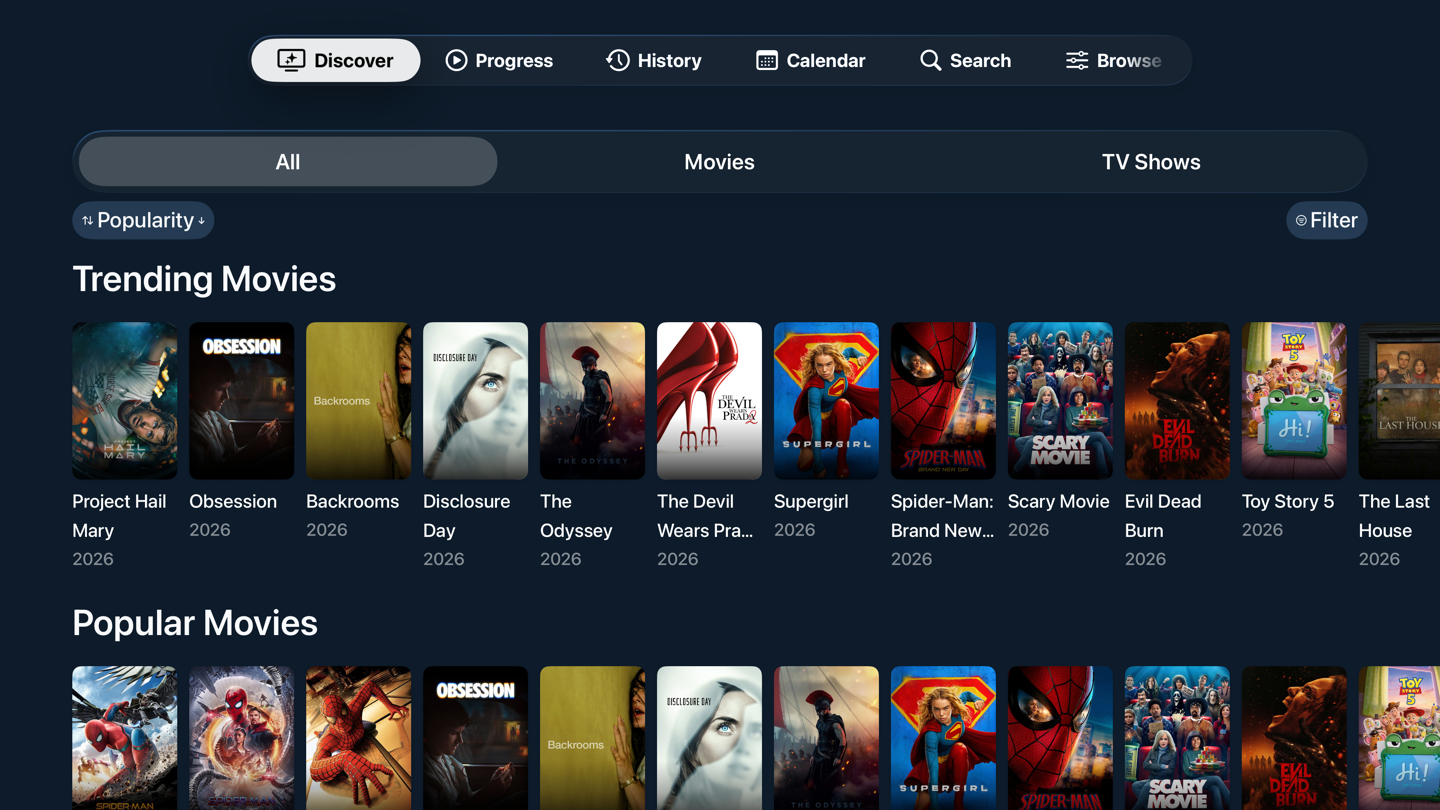Screen dimensions: 1440x810
Task: Click the Popular Movies heading
Action: (x=195, y=623)
